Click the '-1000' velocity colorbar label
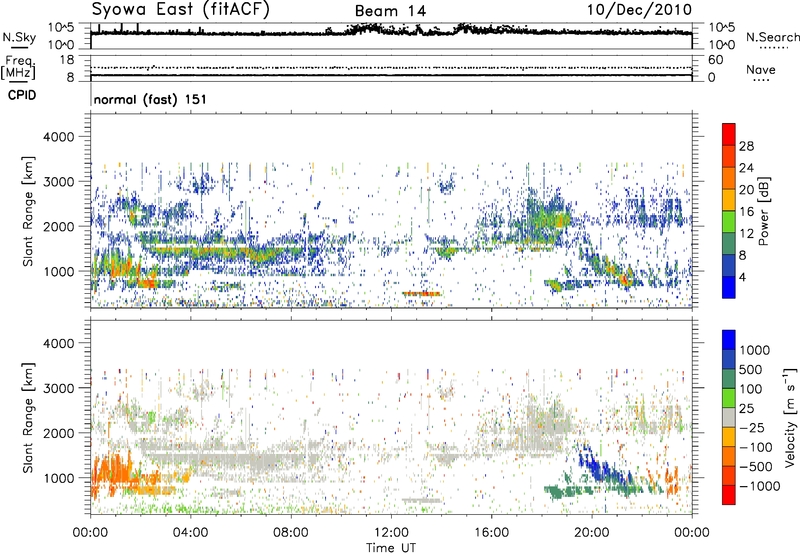The image size is (800, 554). pos(760,486)
